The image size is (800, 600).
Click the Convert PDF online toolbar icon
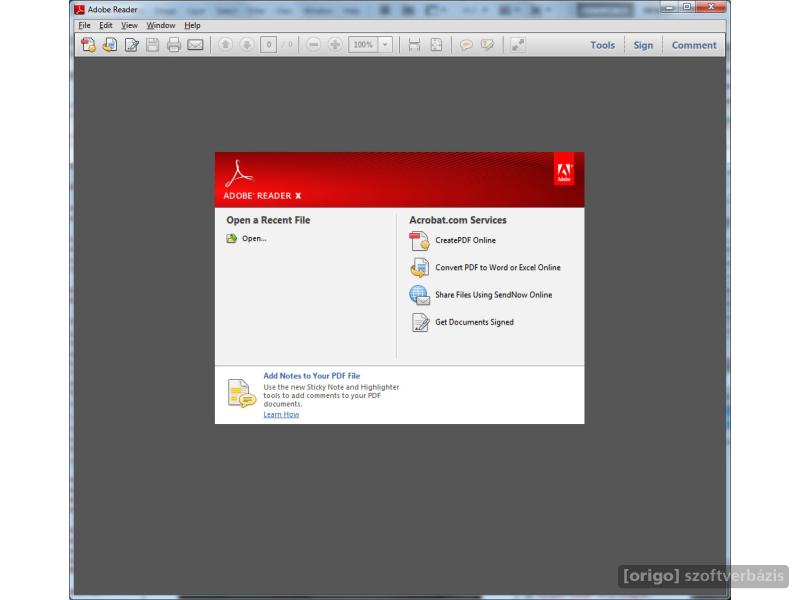click(110, 45)
